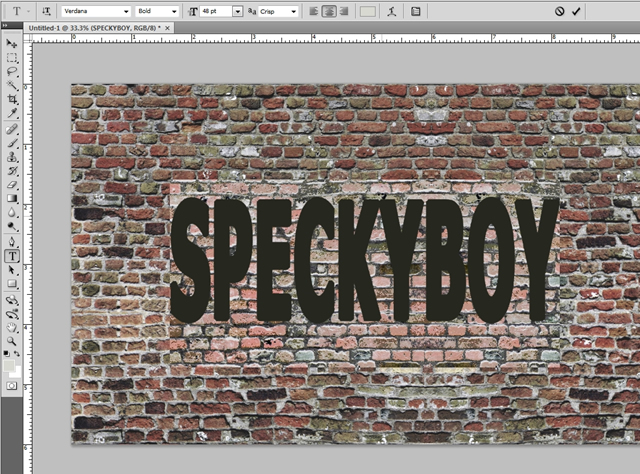640x474 pixels.
Task: Select the Brush tool
Action: (x=11, y=143)
